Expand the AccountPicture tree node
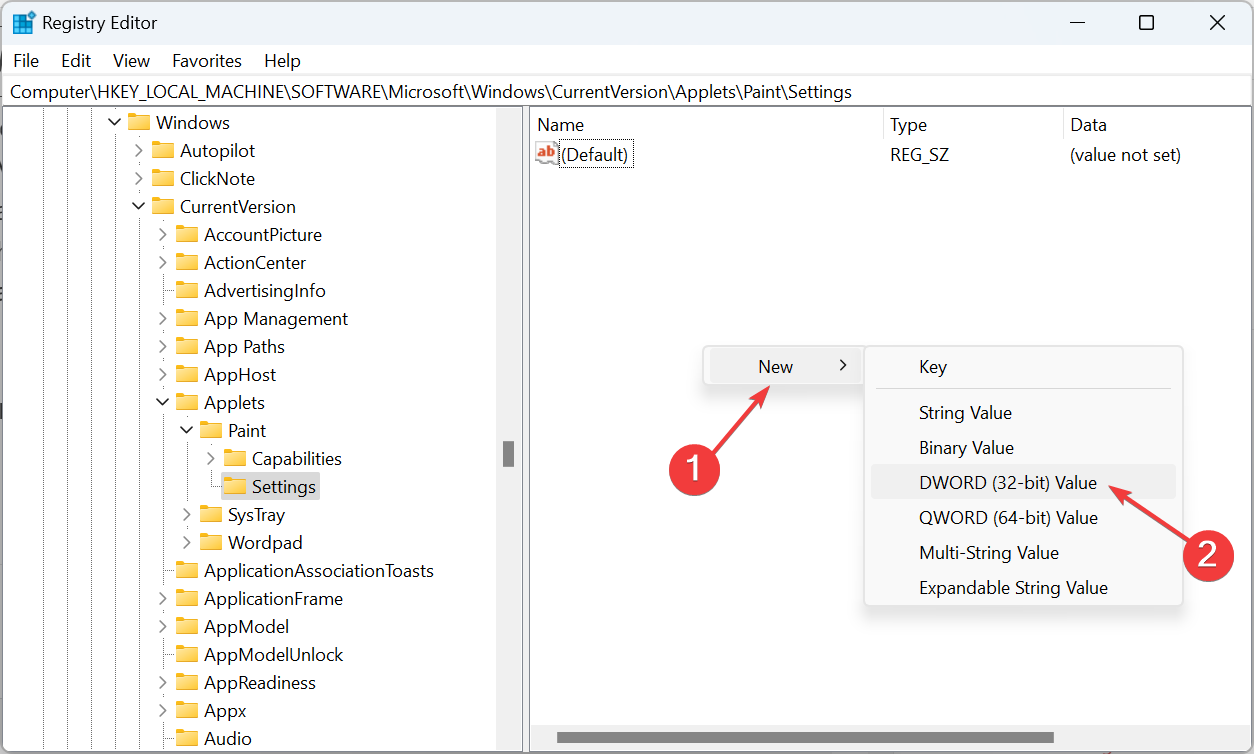This screenshot has height=754, width=1254. 162,235
